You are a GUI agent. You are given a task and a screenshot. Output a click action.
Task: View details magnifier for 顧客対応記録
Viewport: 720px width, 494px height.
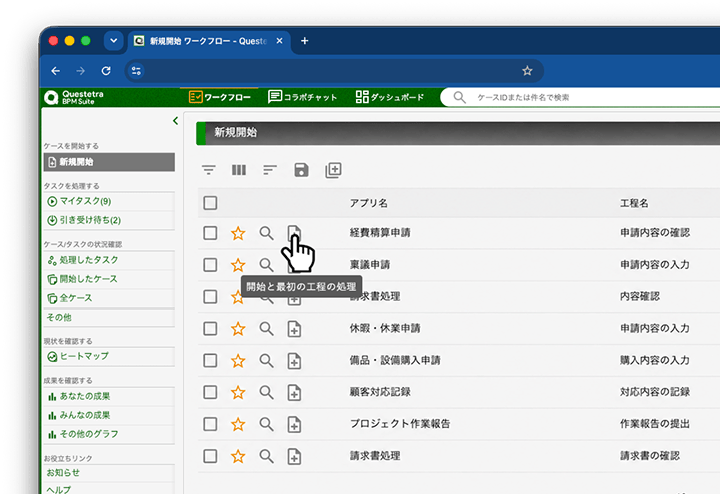coord(266,392)
